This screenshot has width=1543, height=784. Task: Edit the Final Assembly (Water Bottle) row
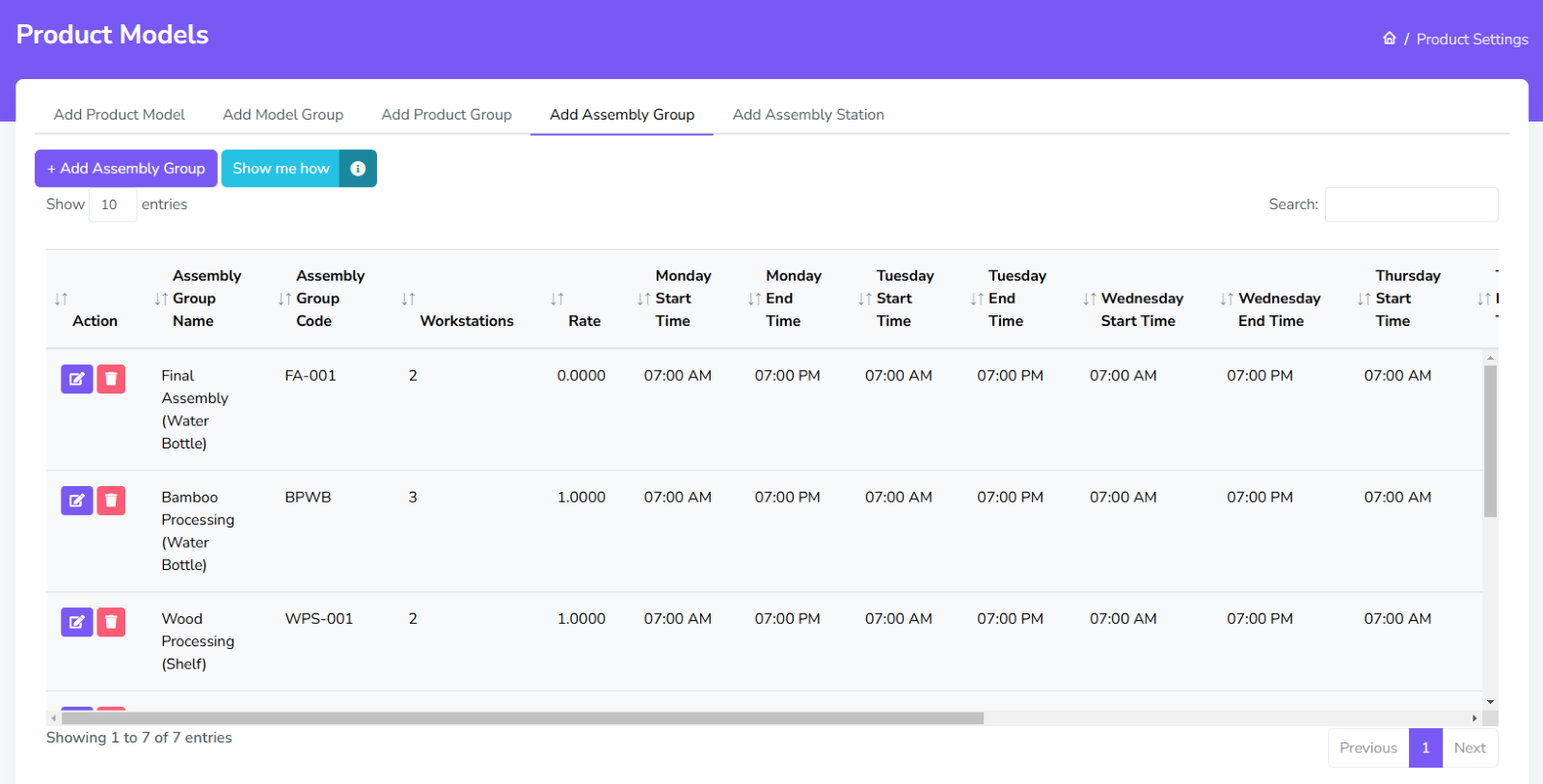(76, 379)
